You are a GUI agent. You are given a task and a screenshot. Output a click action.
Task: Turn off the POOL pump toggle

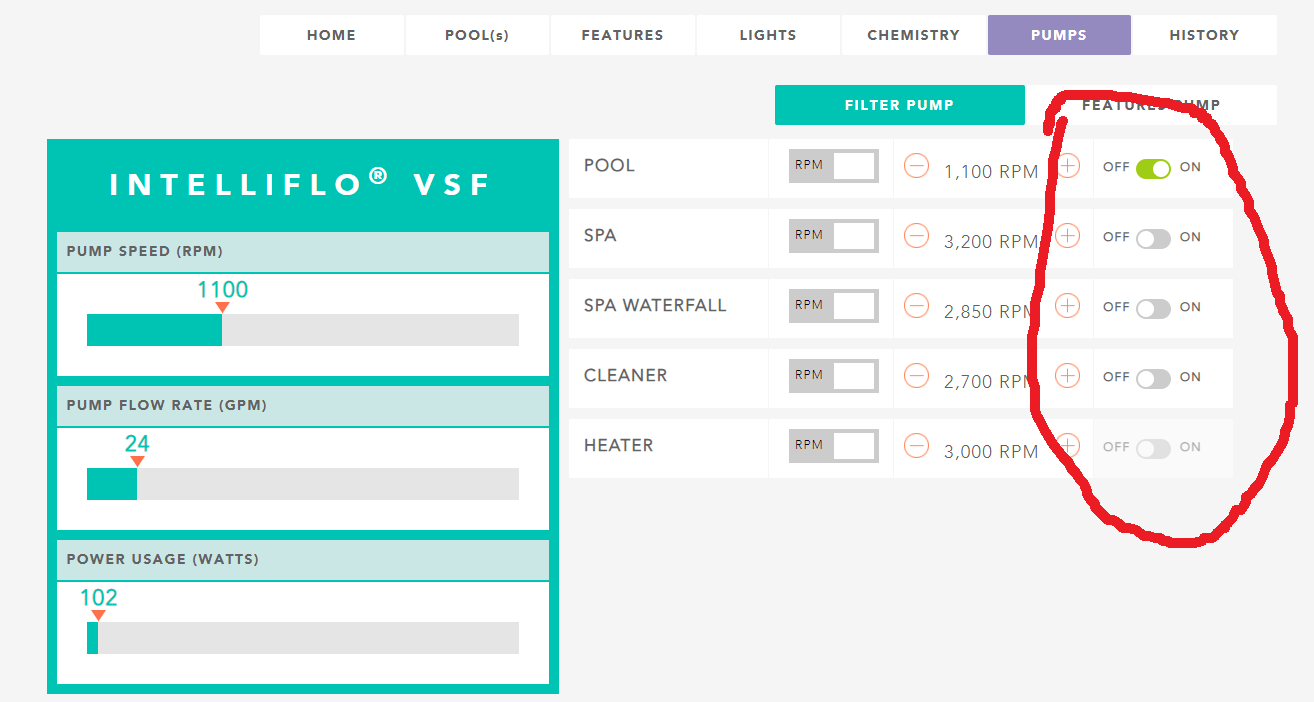pyautogui.click(x=1153, y=169)
